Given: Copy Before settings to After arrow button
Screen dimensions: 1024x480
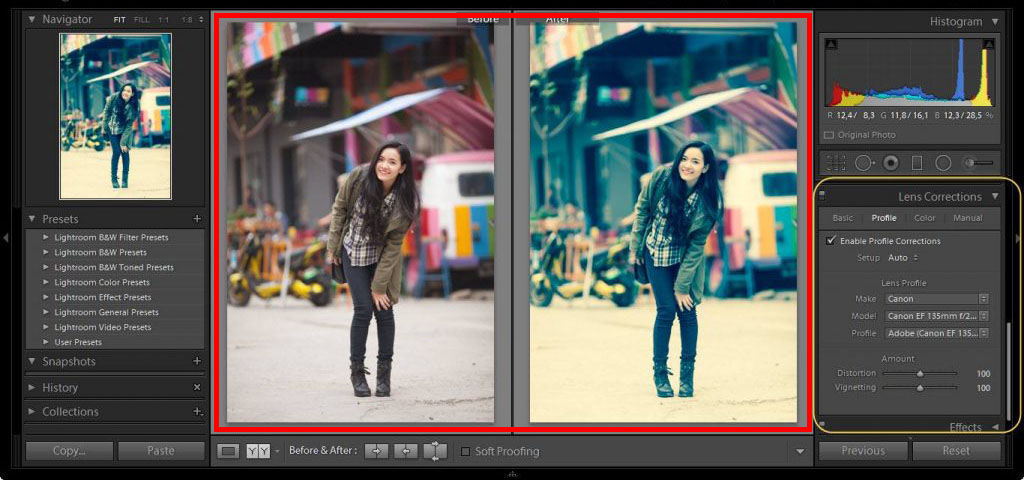Looking at the screenshot, I should (x=376, y=451).
